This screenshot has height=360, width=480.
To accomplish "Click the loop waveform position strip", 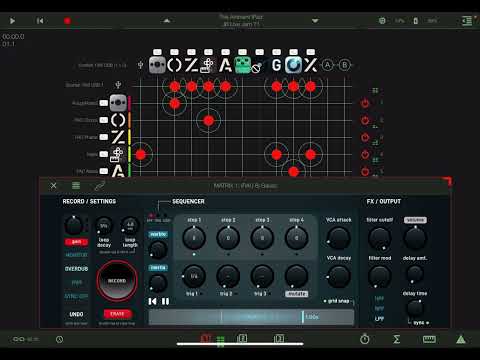I will (x=251, y=317).
